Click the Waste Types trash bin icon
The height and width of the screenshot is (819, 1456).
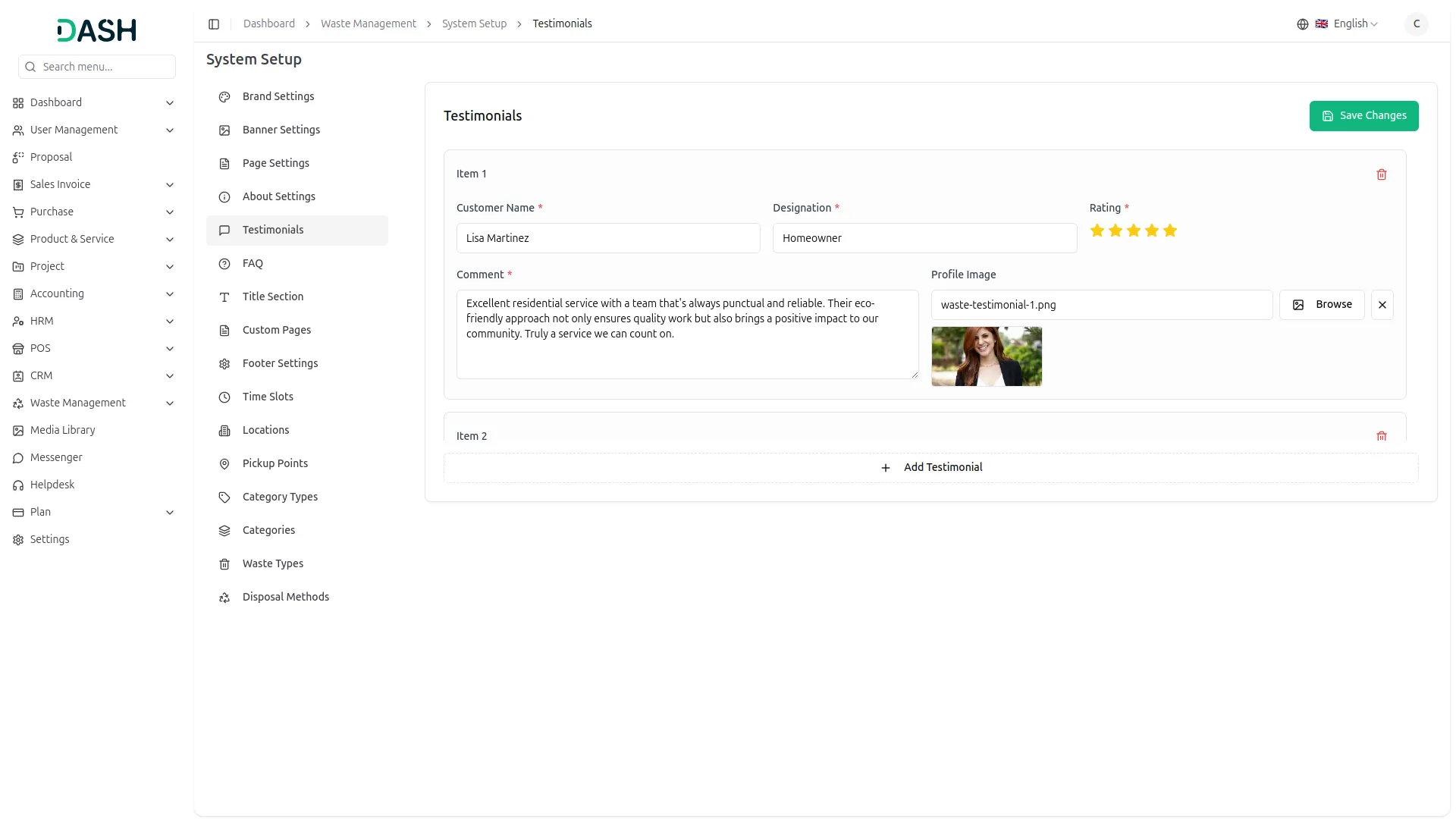point(224,564)
